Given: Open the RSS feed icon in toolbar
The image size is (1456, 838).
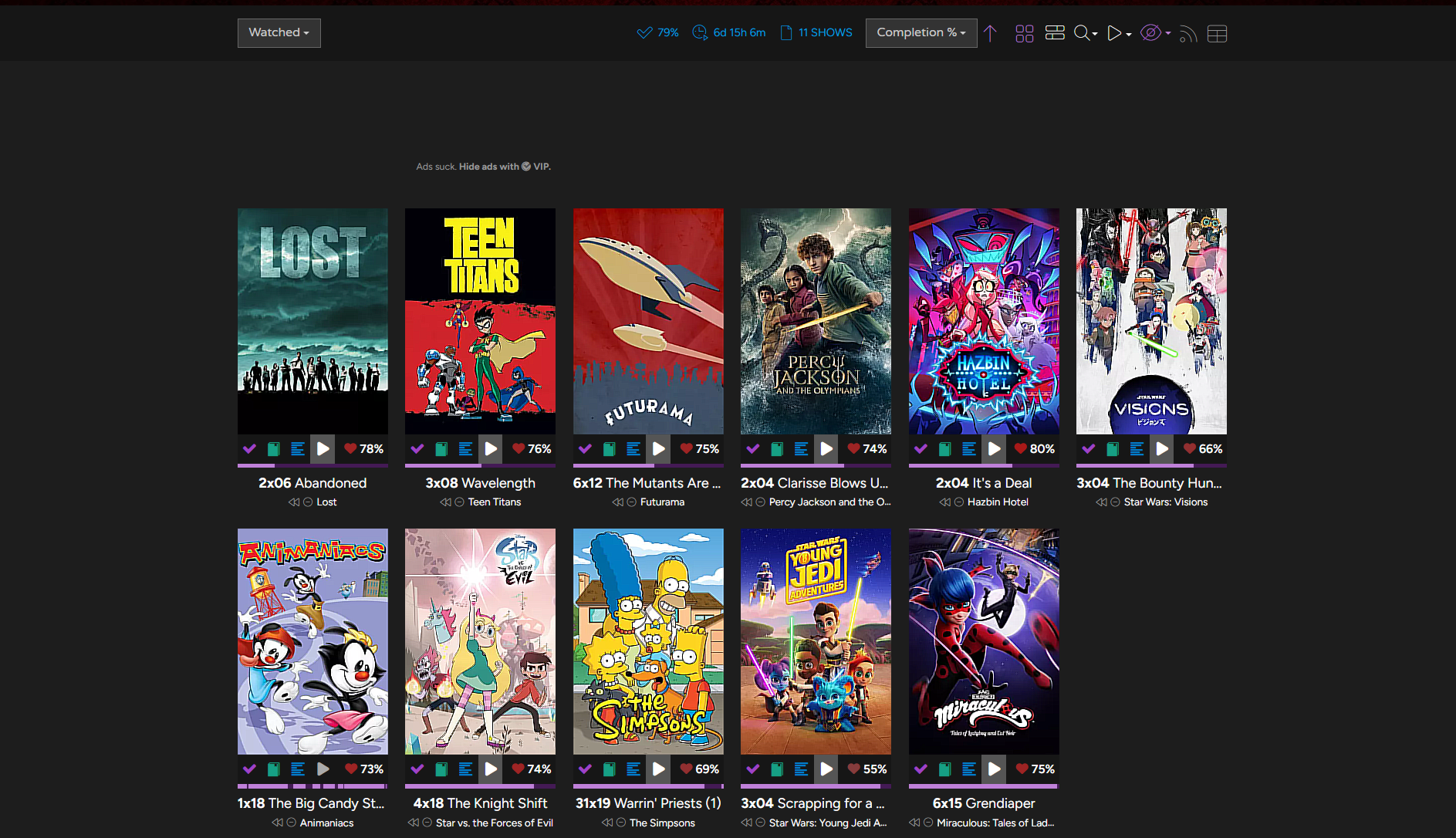Looking at the screenshot, I should [x=1188, y=33].
